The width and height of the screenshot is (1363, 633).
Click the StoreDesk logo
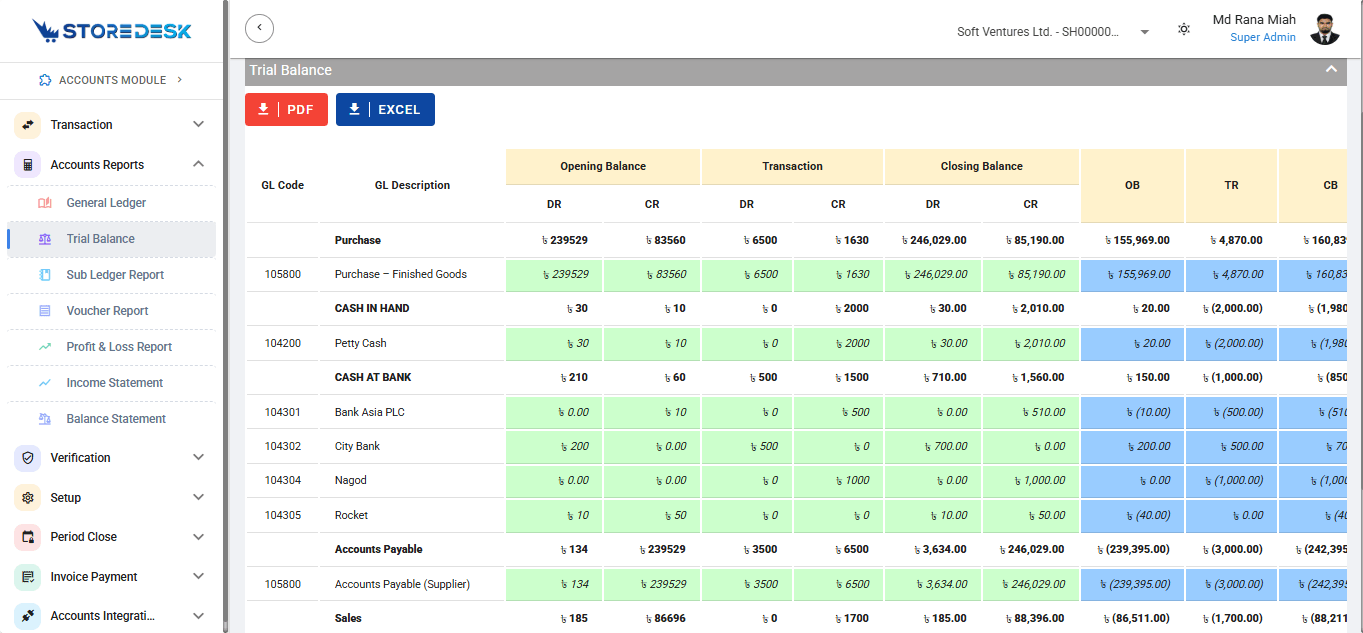click(112, 30)
